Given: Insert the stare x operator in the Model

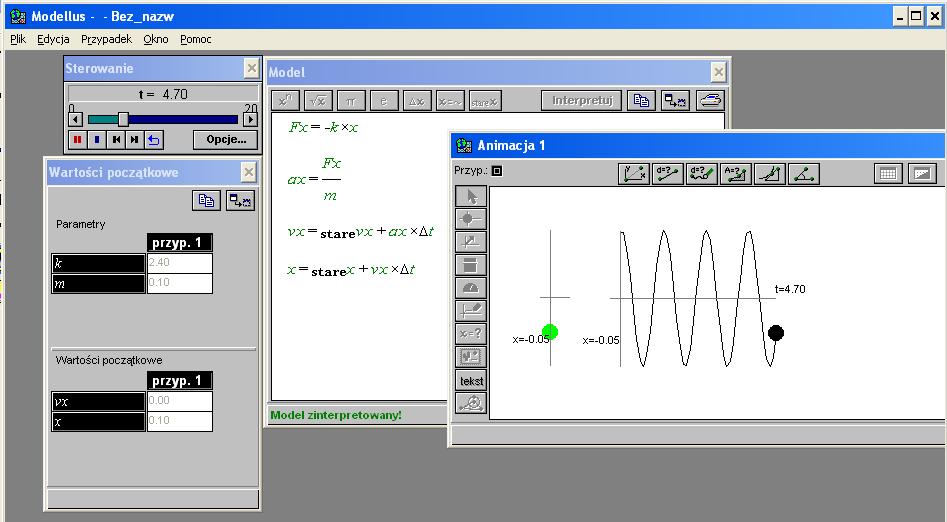Looking at the screenshot, I should pos(485,101).
